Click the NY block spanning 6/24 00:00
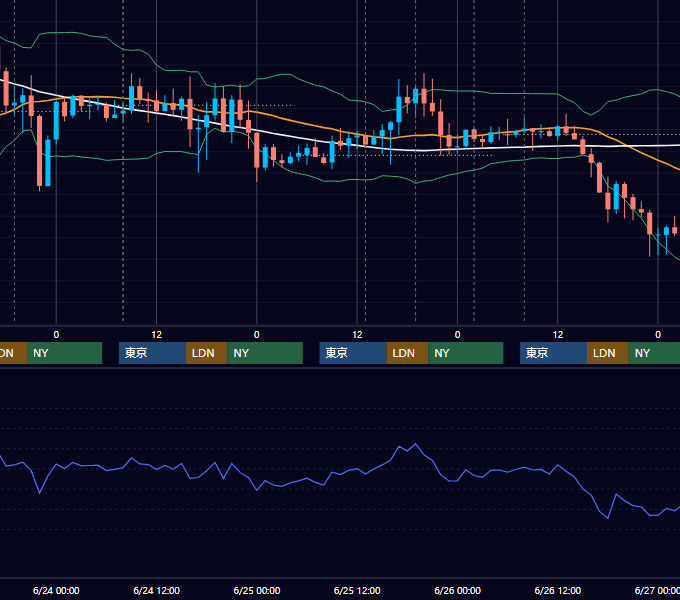Screen dimensions: 680x600 click(64, 353)
